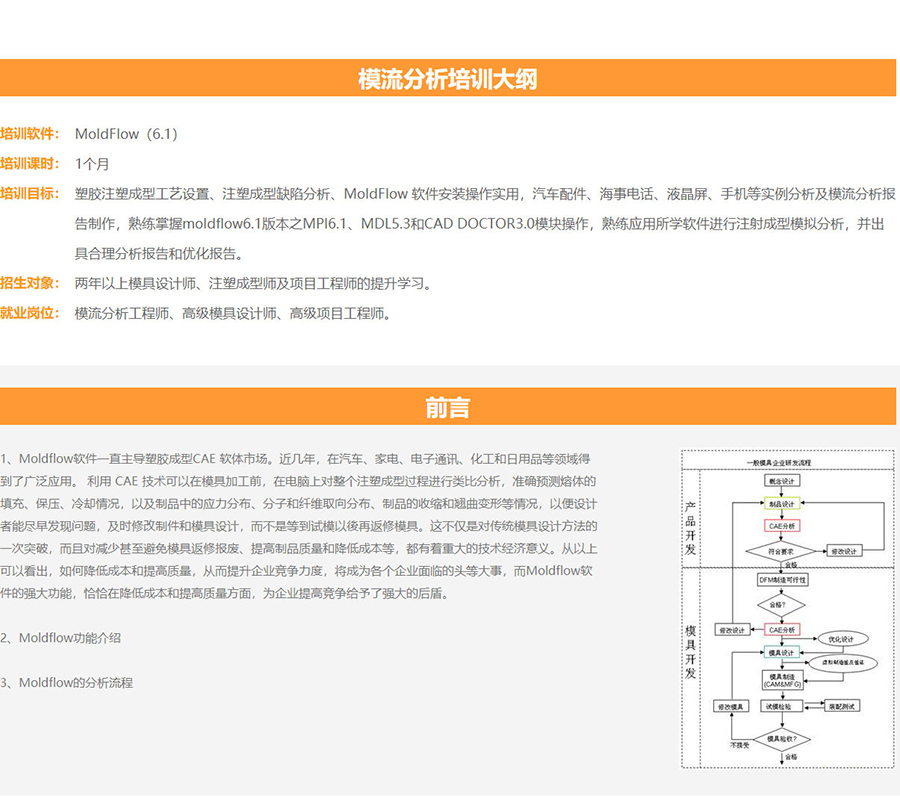Click the CAE分析 box below 制品设计

point(782,526)
